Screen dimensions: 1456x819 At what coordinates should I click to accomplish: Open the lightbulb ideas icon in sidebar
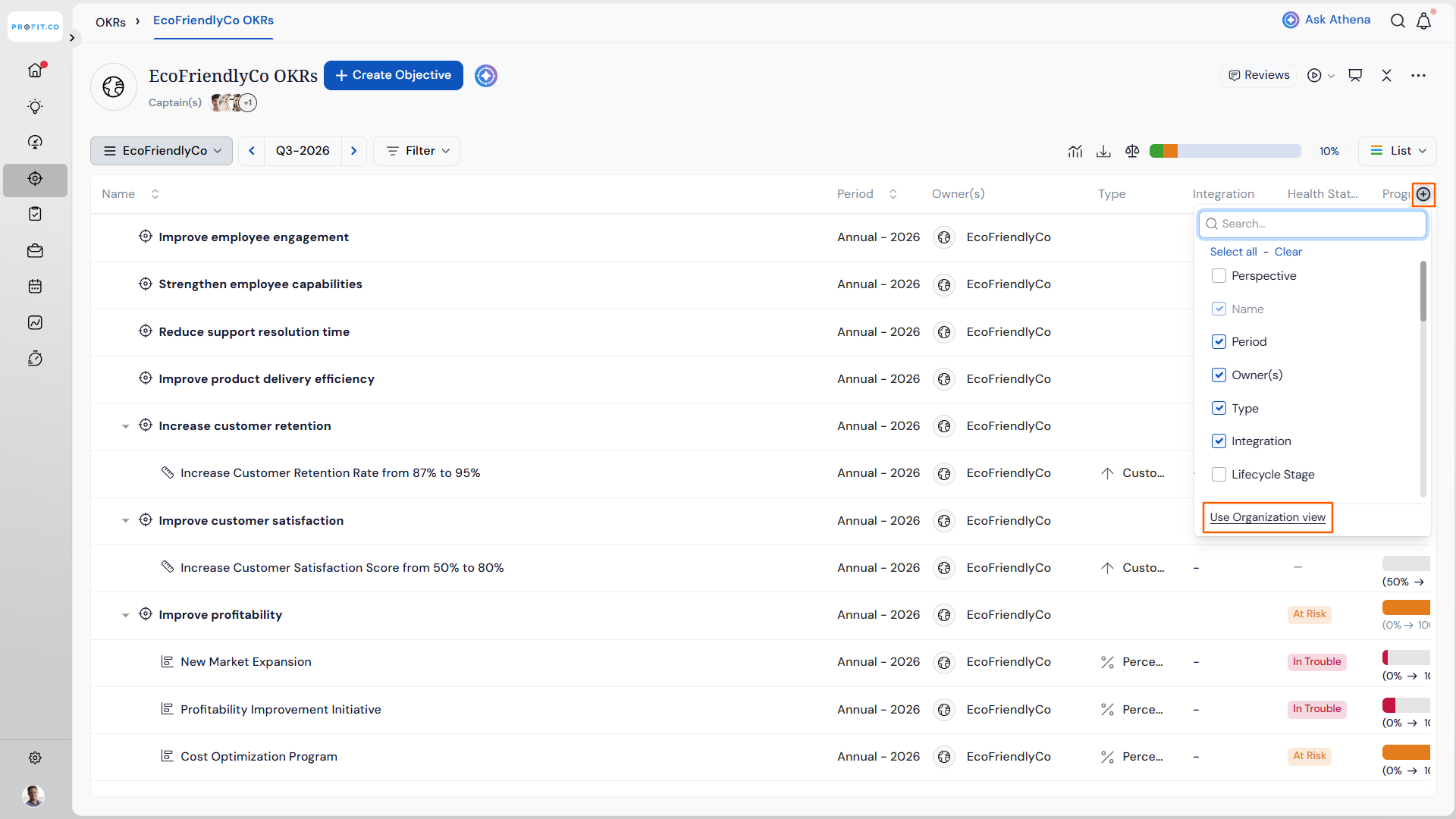[x=35, y=107]
